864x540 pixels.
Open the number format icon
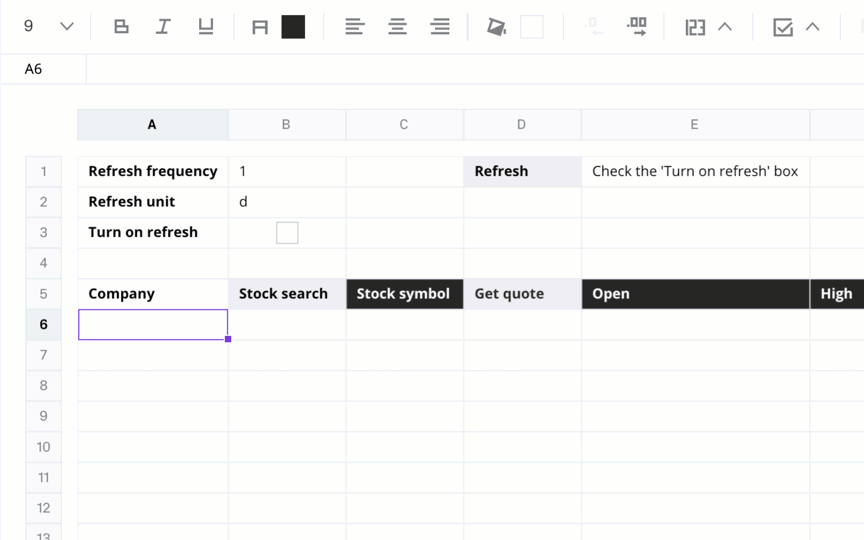coord(695,27)
